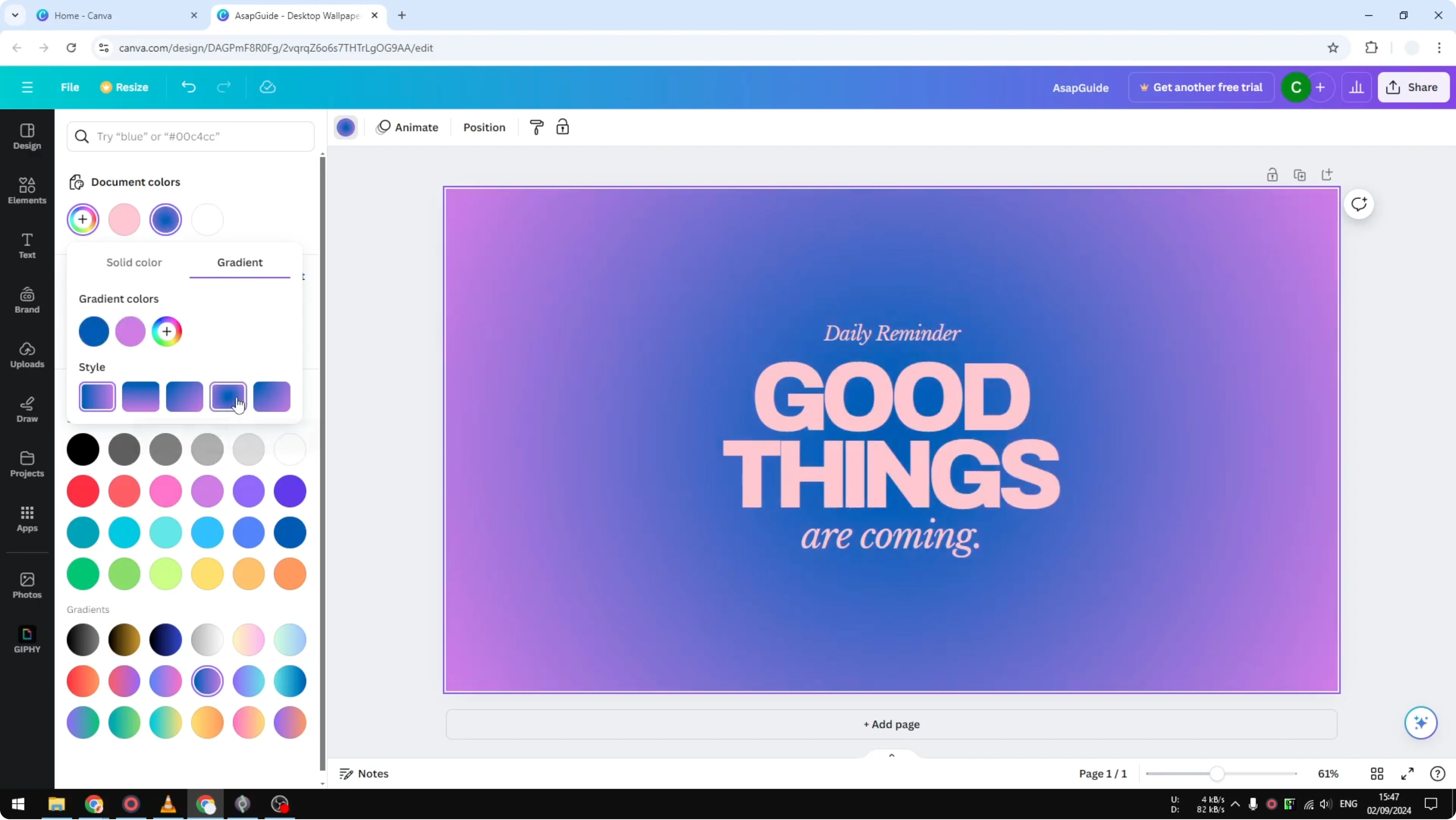Pick the pink document color swatch
Viewport: 1456px width, 820px height.
pos(125,219)
